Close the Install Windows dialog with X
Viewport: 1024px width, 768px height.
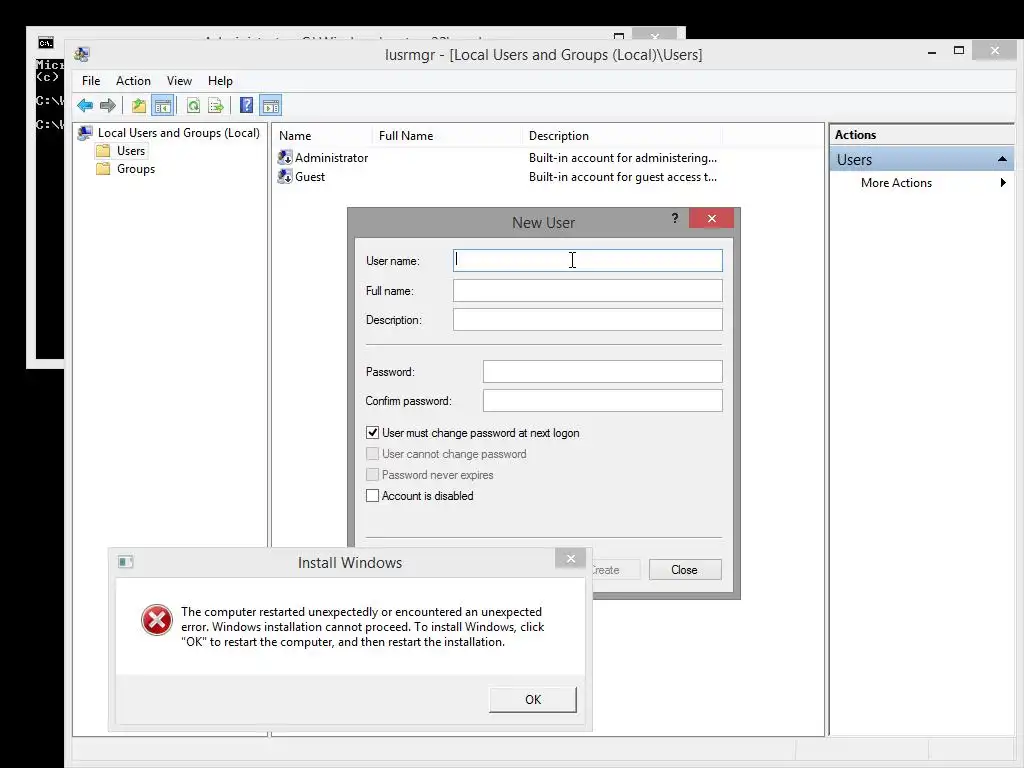tap(571, 558)
